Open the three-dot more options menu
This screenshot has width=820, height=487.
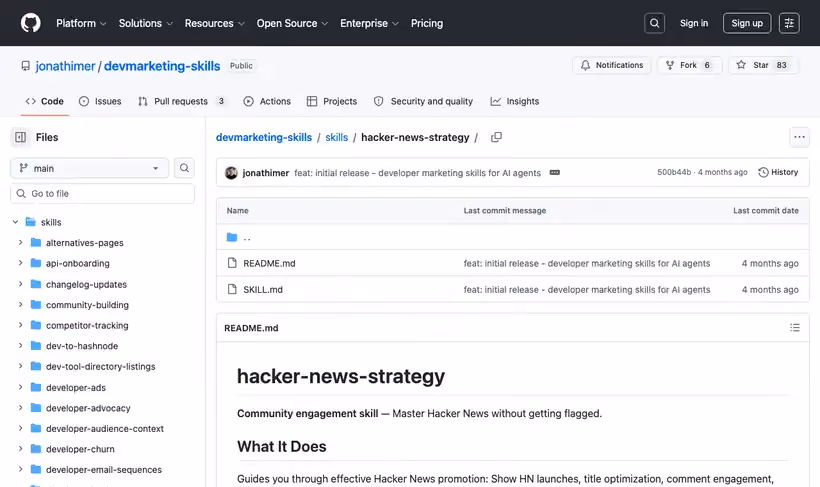tap(799, 137)
